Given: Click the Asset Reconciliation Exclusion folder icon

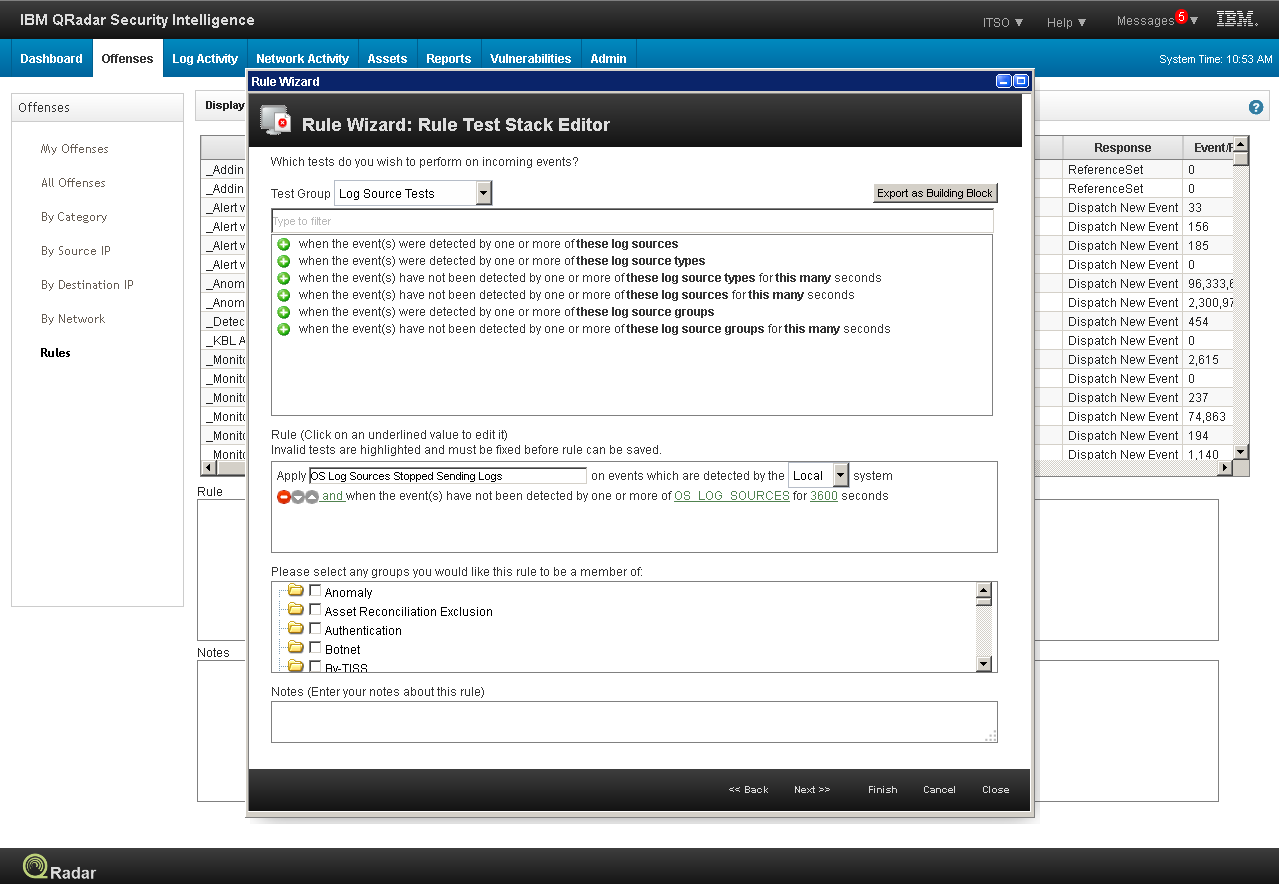Looking at the screenshot, I should (295, 610).
